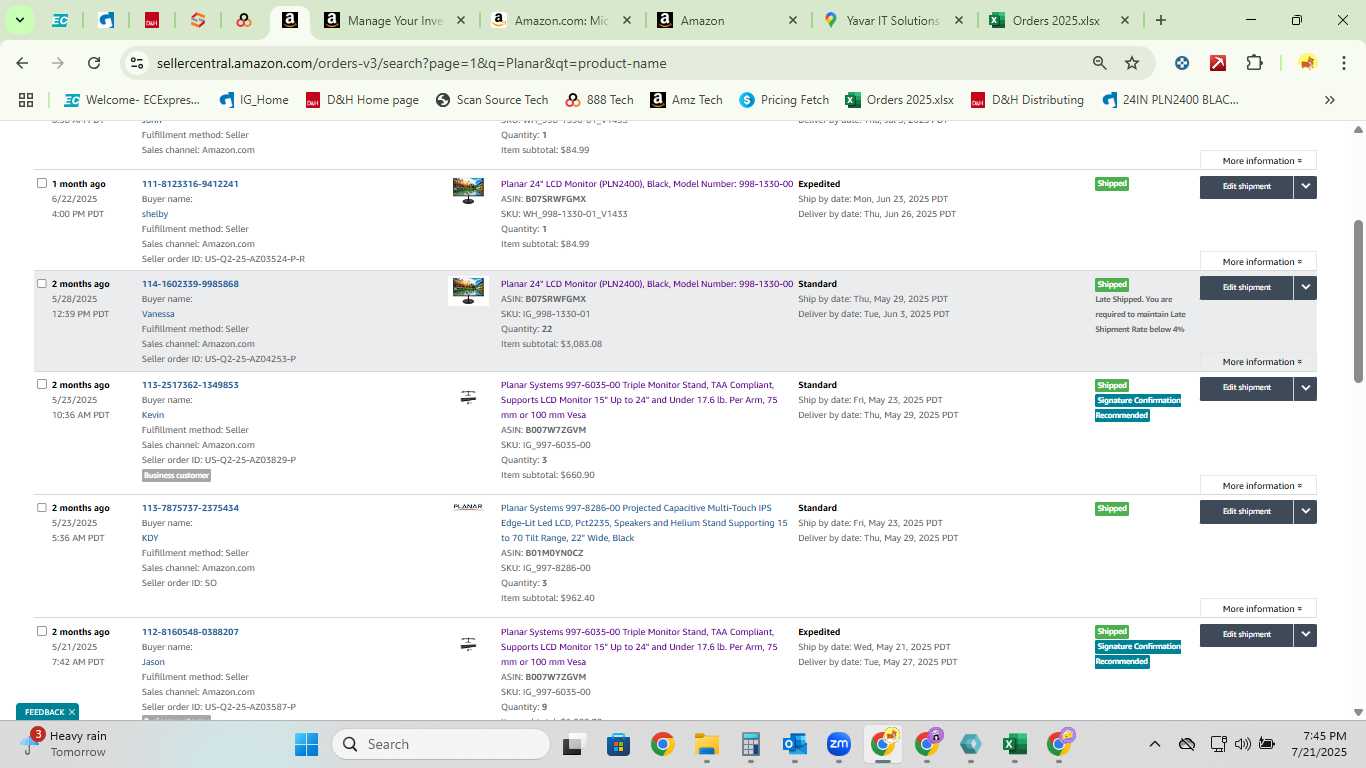Screen dimensions: 1366x768
Task: Open Outlook from the taskbar
Action: [795, 744]
